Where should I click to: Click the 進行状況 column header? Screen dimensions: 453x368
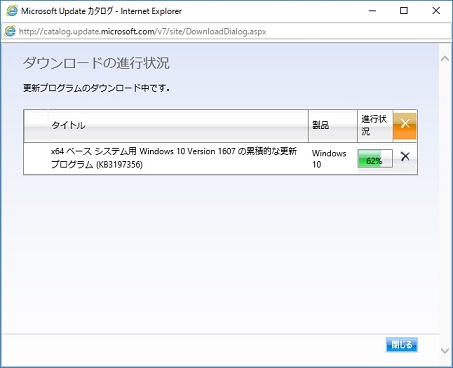(375, 126)
